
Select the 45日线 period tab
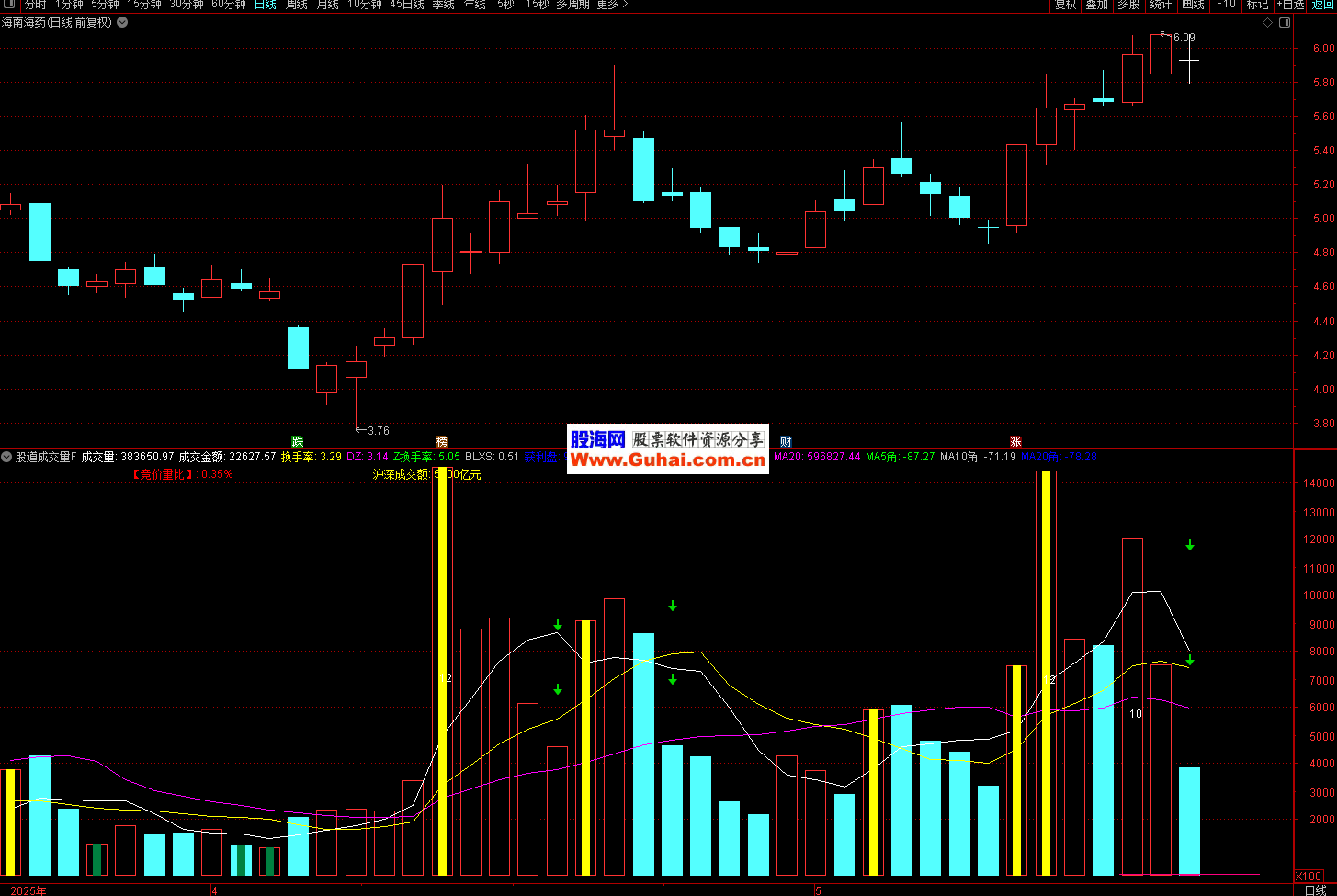click(407, 5)
